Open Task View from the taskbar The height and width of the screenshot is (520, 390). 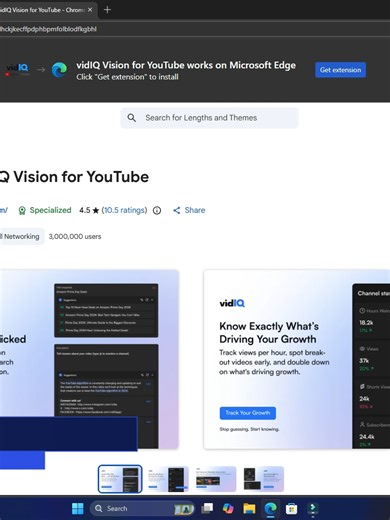(x=207, y=508)
